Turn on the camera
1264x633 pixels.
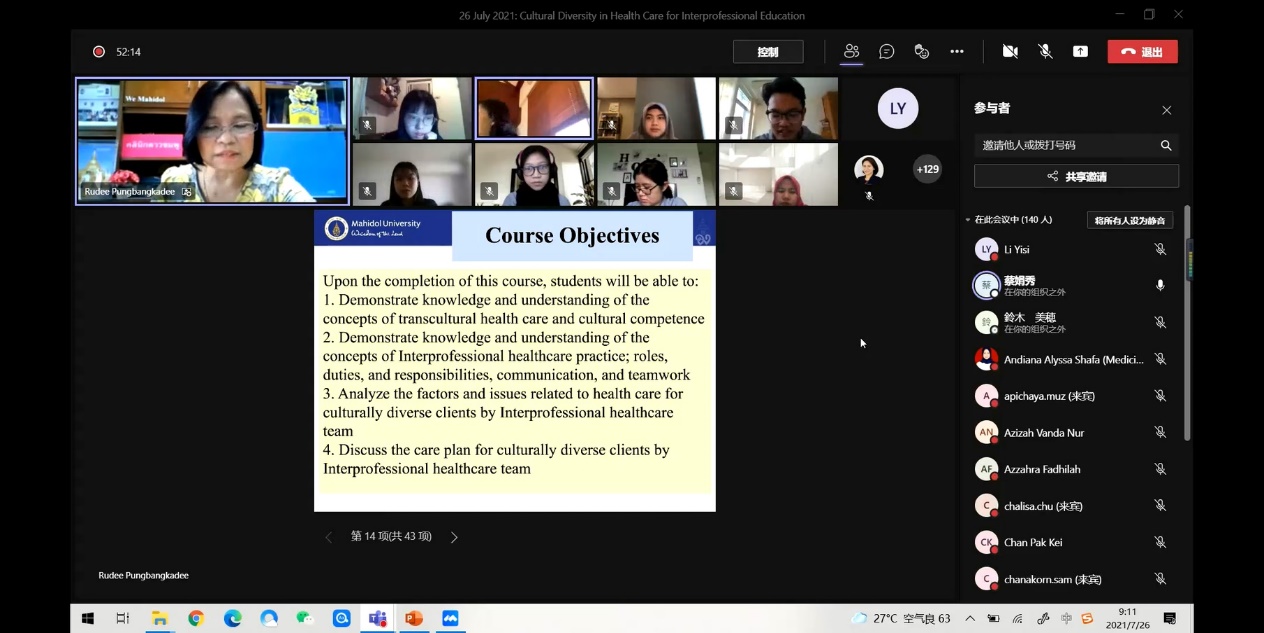1010,52
